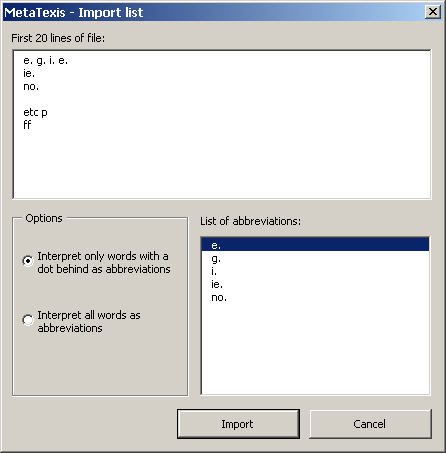Enable the Interpret all words radio button
446x453 pixels.
(28, 320)
